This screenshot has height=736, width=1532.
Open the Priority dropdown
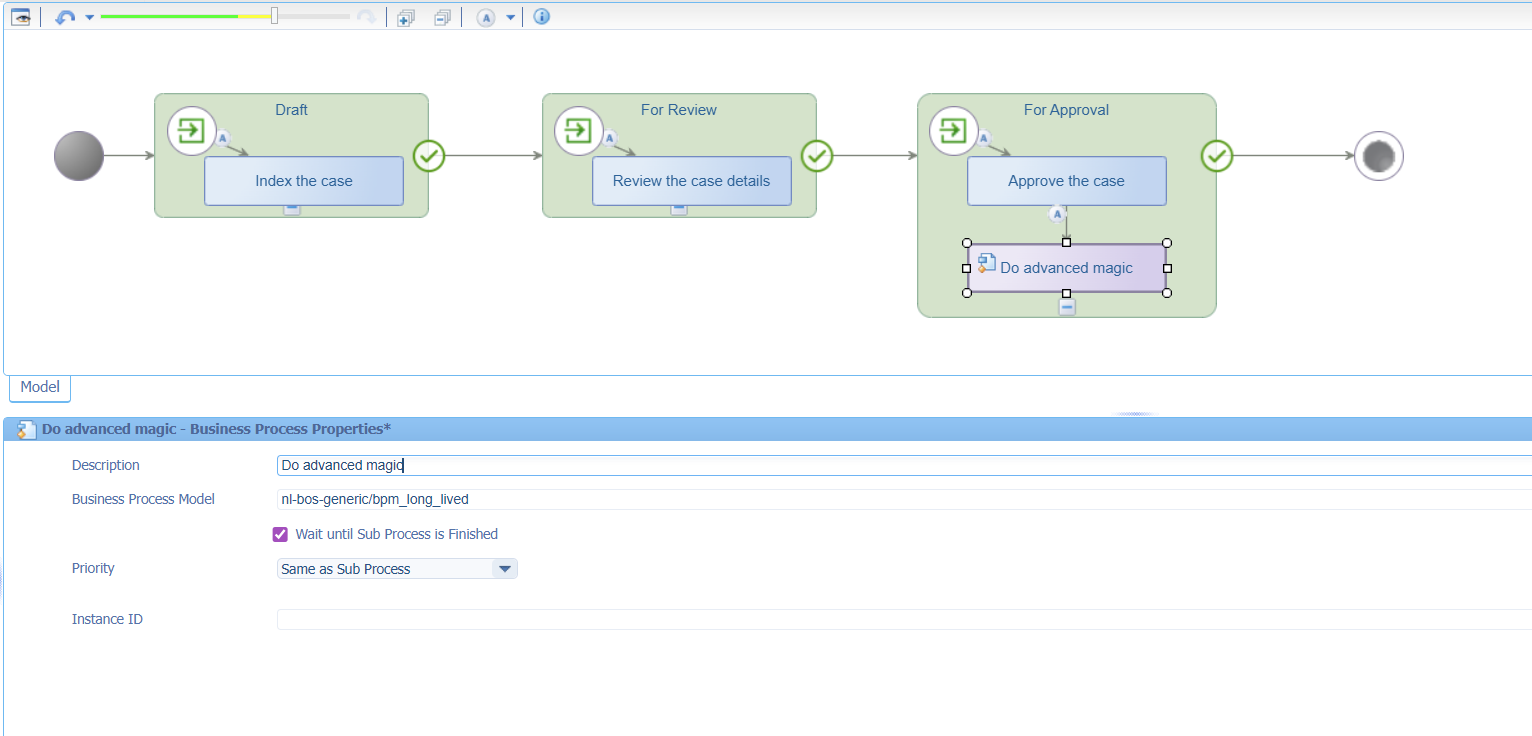[x=505, y=569]
